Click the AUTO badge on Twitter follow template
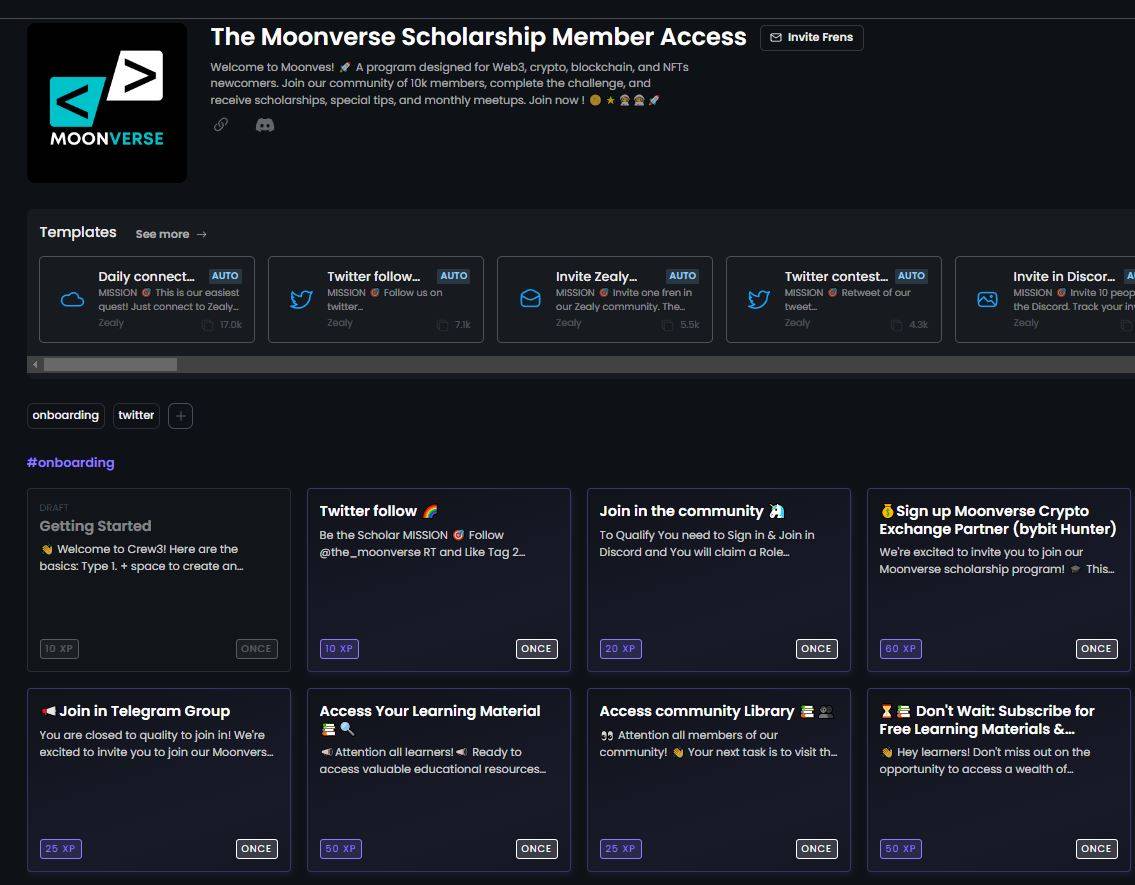The image size is (1135, 885). (x=454, y=276)
